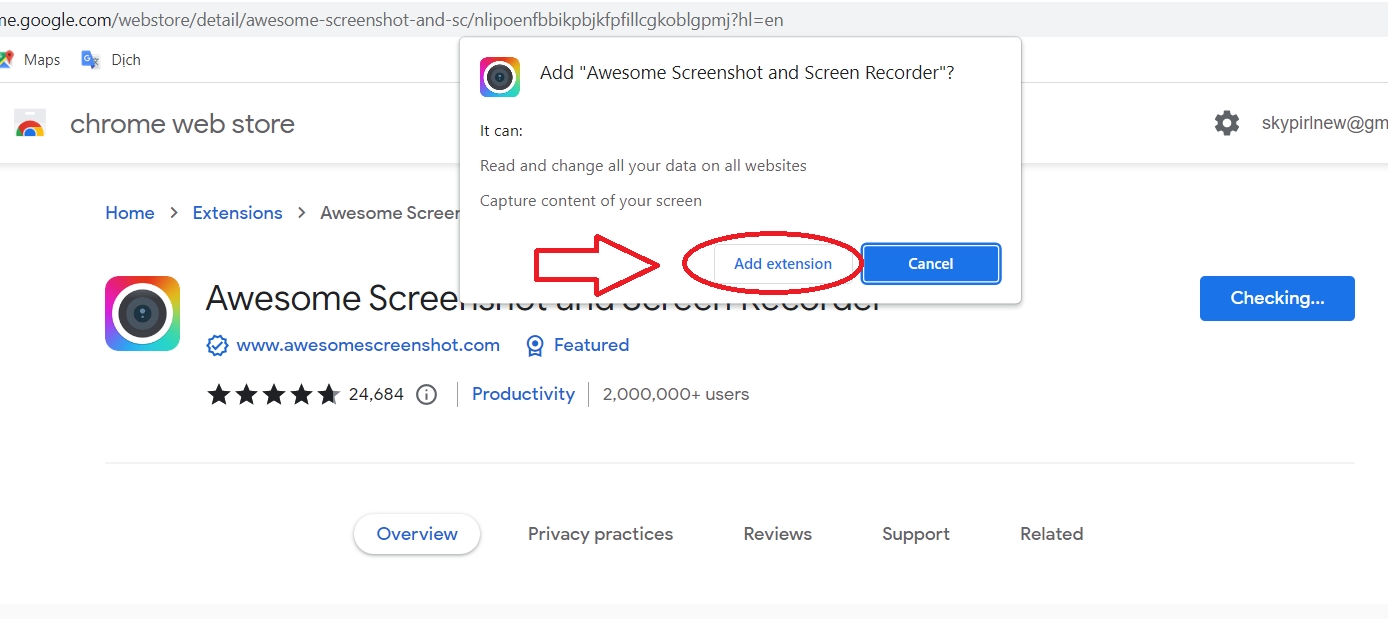The height and width of the screenshot is (619, 1388).
Task: Click the verified publisher badge icon
Action: [217, 345]
